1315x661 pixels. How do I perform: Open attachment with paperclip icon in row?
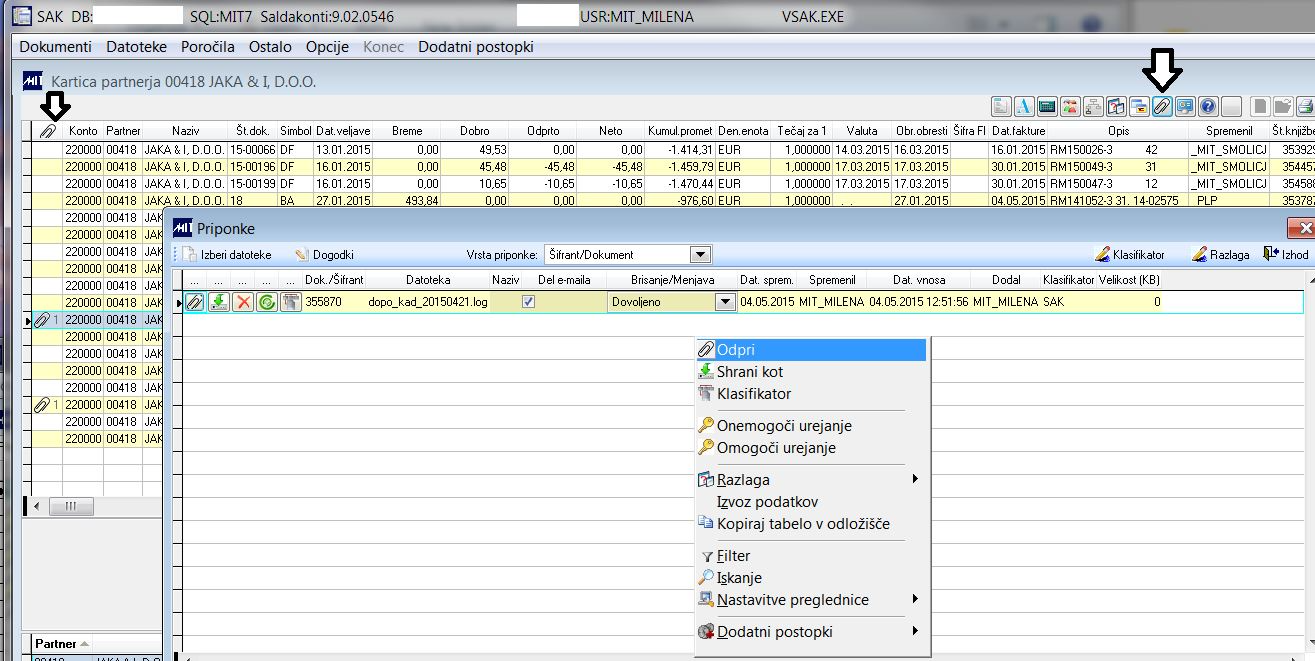196,301
